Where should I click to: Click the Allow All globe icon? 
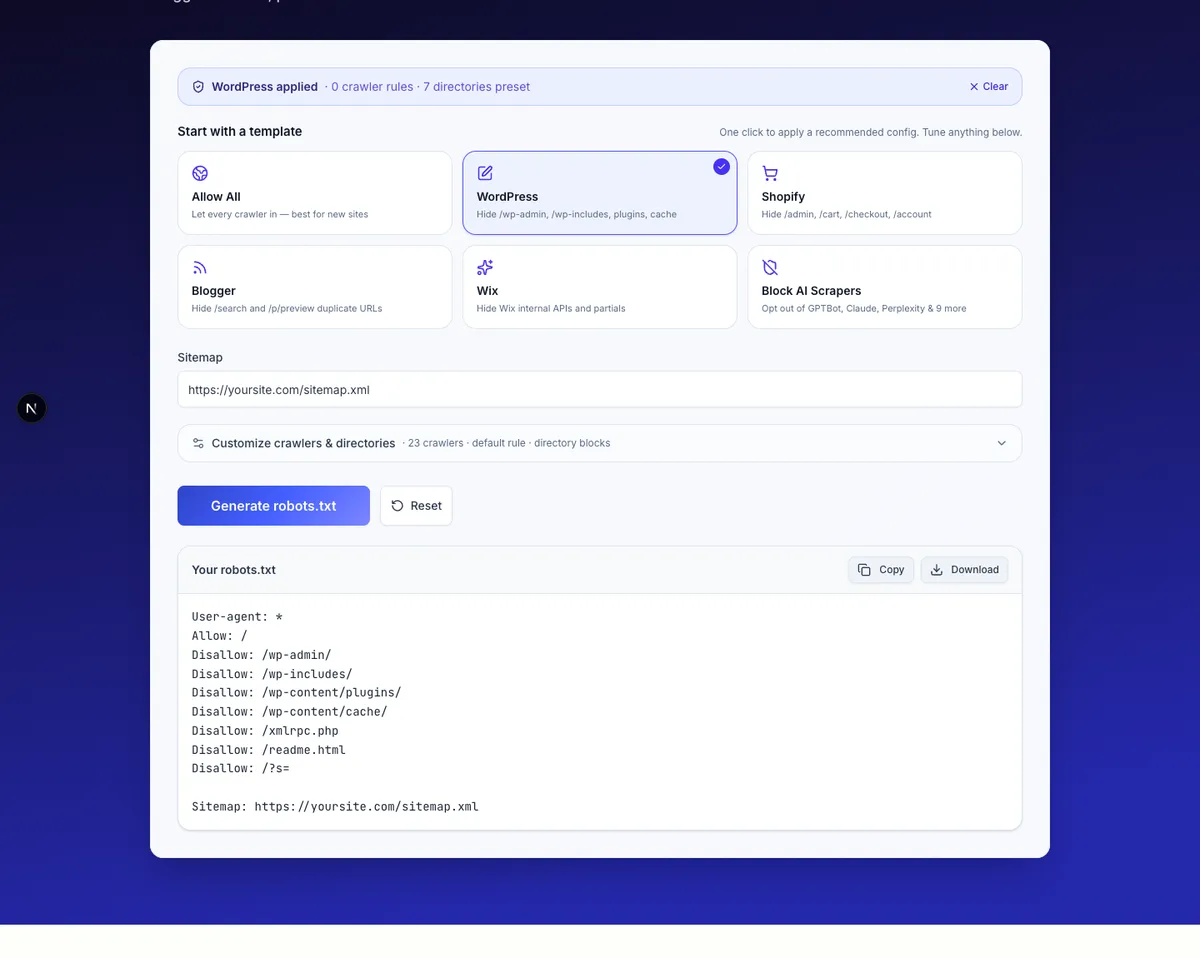pos(200,173)
